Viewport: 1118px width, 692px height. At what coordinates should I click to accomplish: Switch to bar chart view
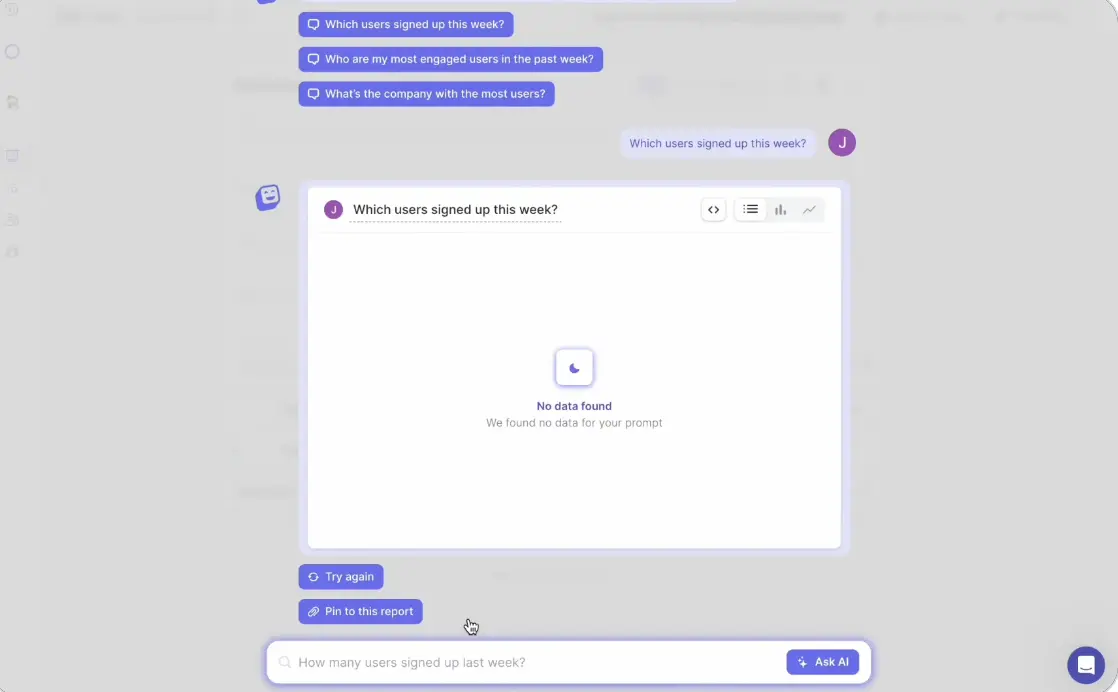pos(781,210)
